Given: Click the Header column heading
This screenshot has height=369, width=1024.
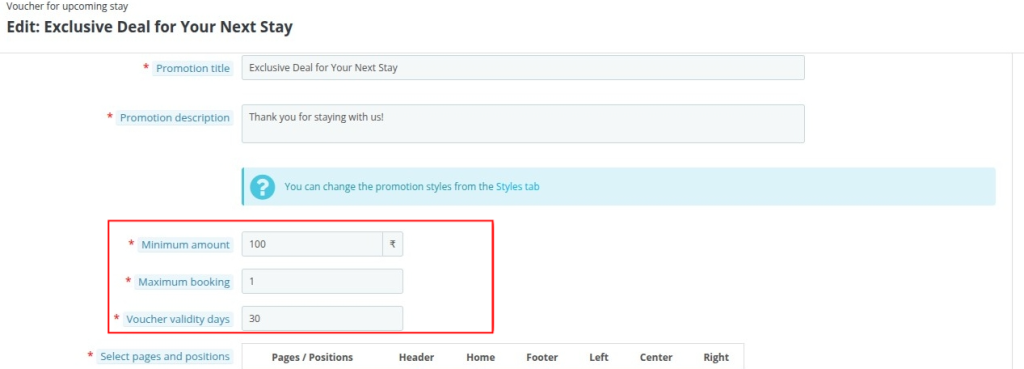Looking at the screenshot, I should [417, 357].
